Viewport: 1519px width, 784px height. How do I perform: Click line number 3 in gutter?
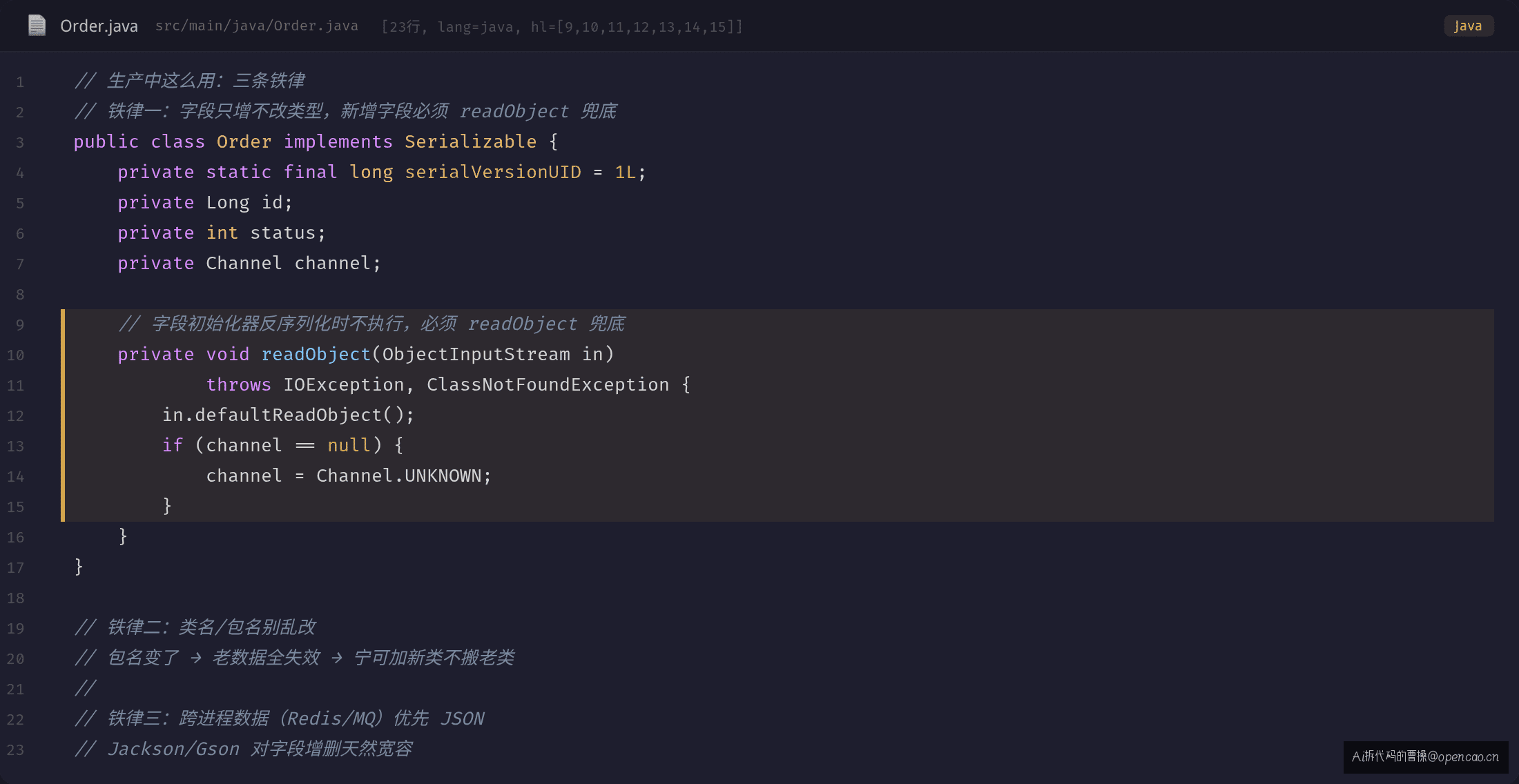[20, 143]
